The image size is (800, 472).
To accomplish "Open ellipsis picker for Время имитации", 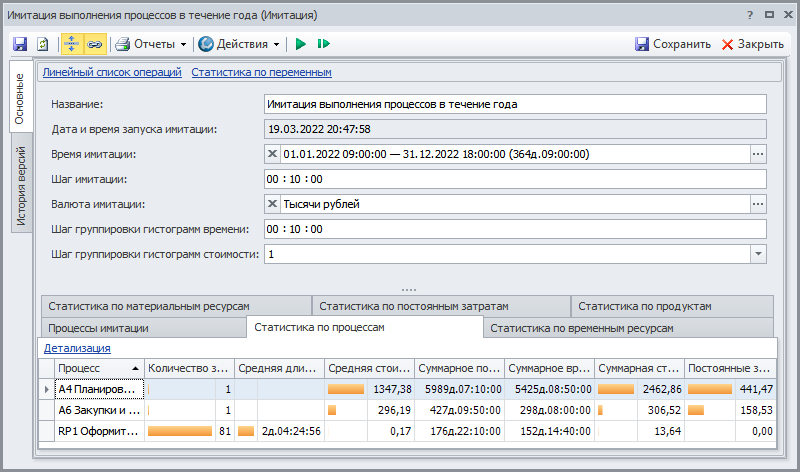I will click(x=758, y=154).
